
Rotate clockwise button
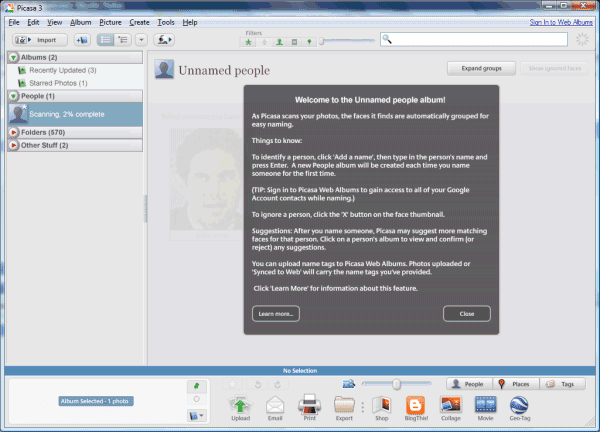[278, 384]
